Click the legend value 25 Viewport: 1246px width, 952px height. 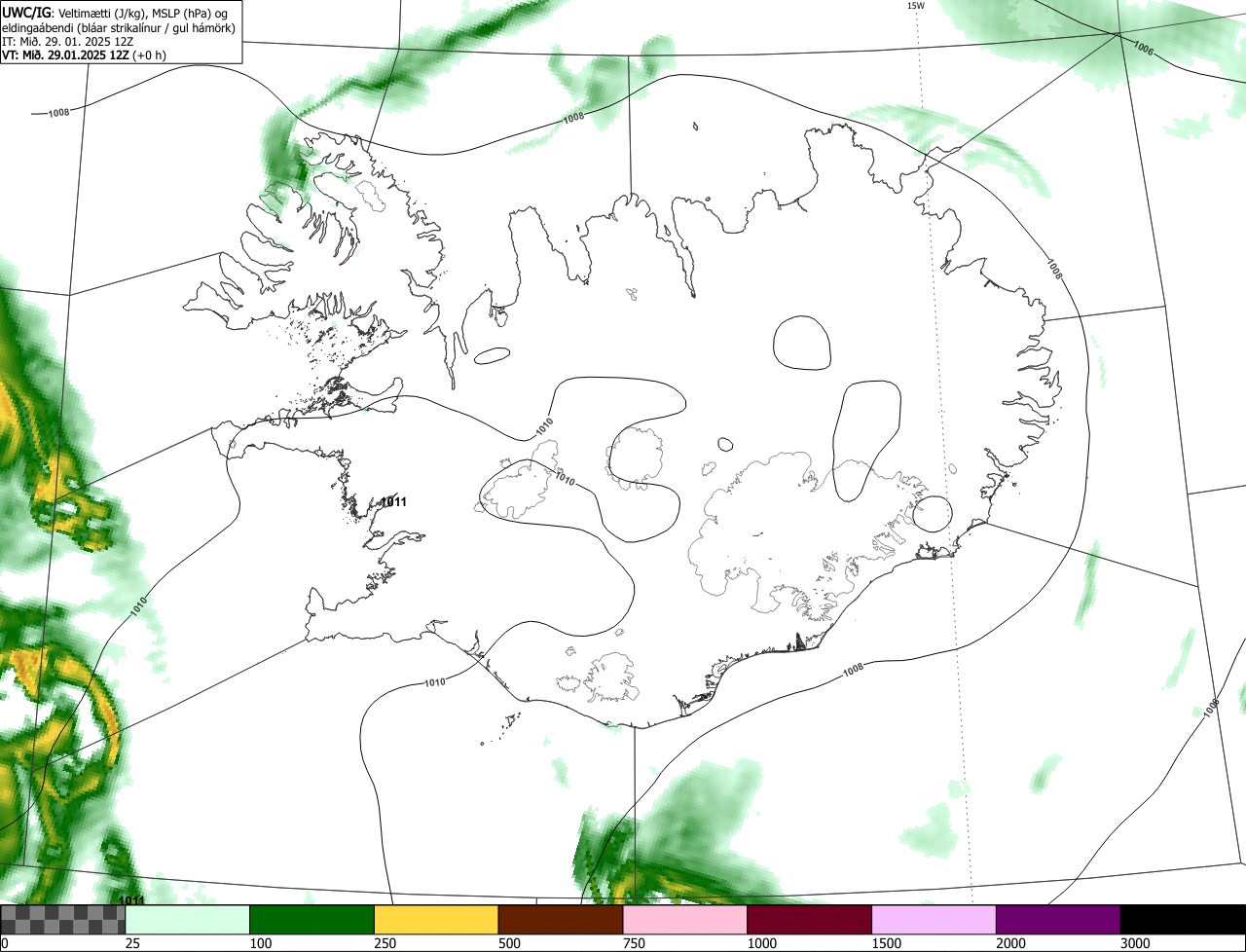pos(132,943)
